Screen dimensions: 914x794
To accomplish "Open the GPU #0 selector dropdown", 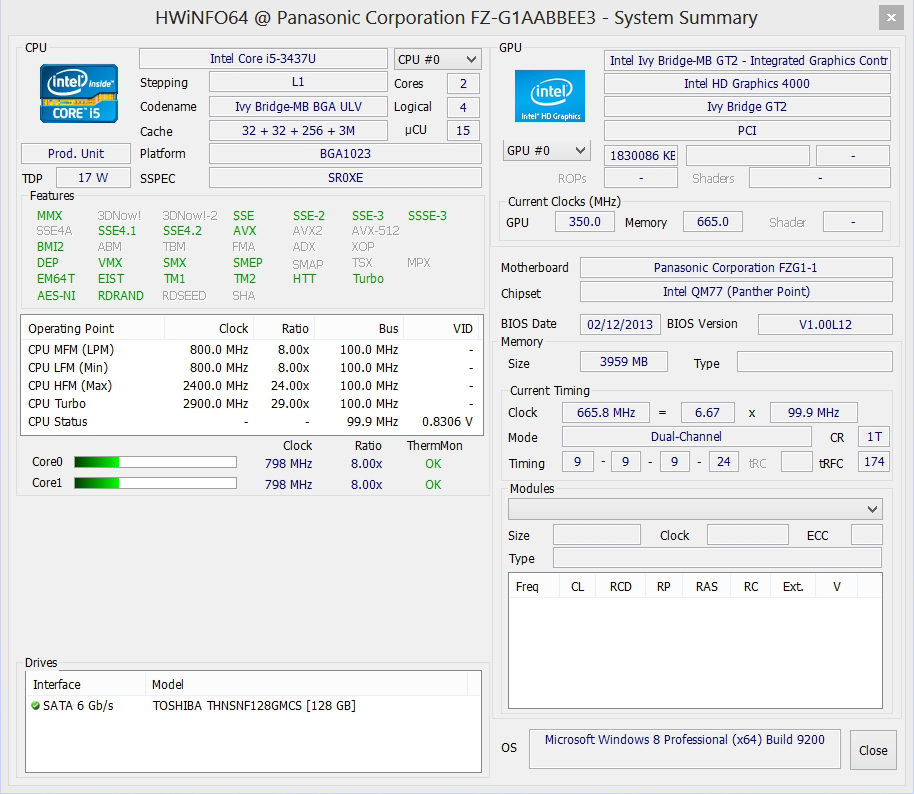I will [x=546, y=151].
